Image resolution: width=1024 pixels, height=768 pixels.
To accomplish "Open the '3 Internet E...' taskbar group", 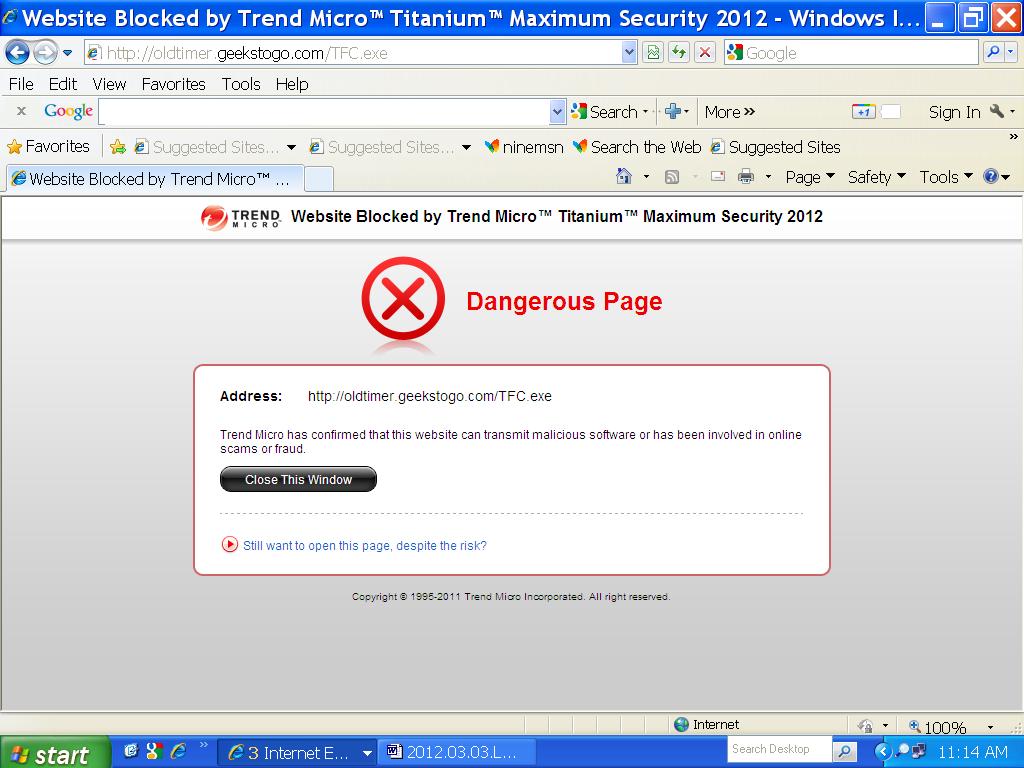I will (296, 753).
